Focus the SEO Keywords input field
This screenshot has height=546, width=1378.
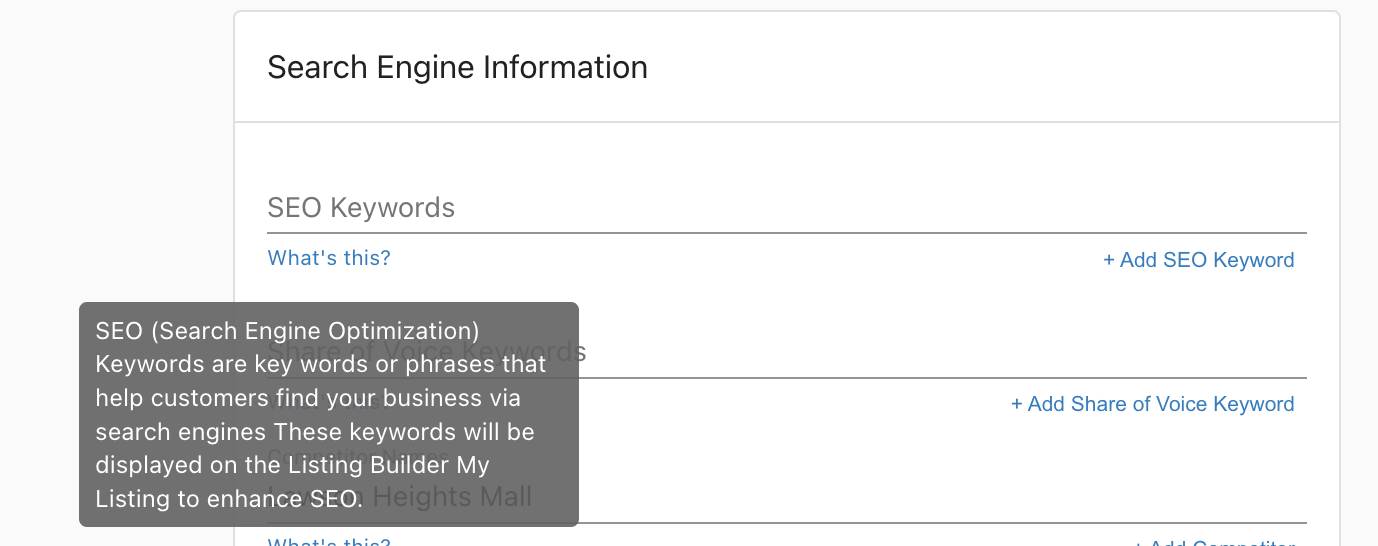coord(787,208)
